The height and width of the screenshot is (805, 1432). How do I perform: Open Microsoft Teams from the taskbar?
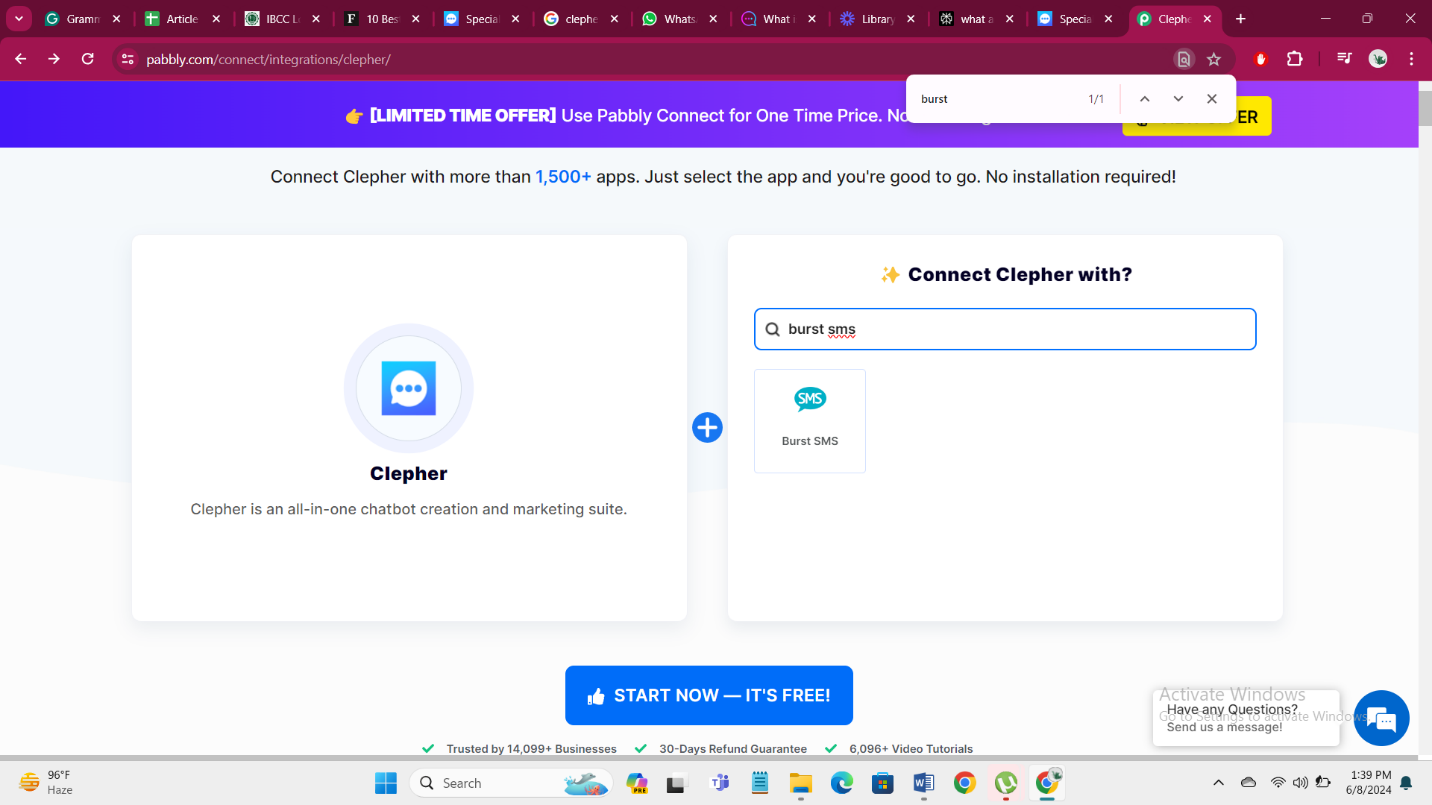pyautogui.click(x=719, y=783)
